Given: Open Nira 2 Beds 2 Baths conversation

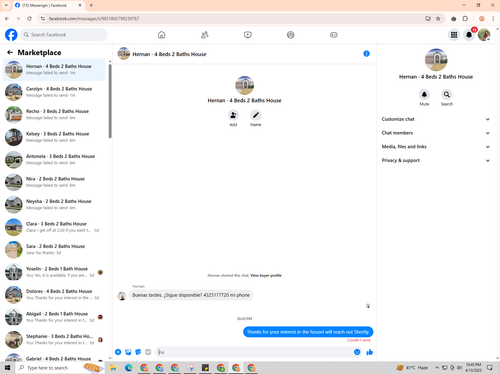Looking at the screenshot, I should [54, 182].
